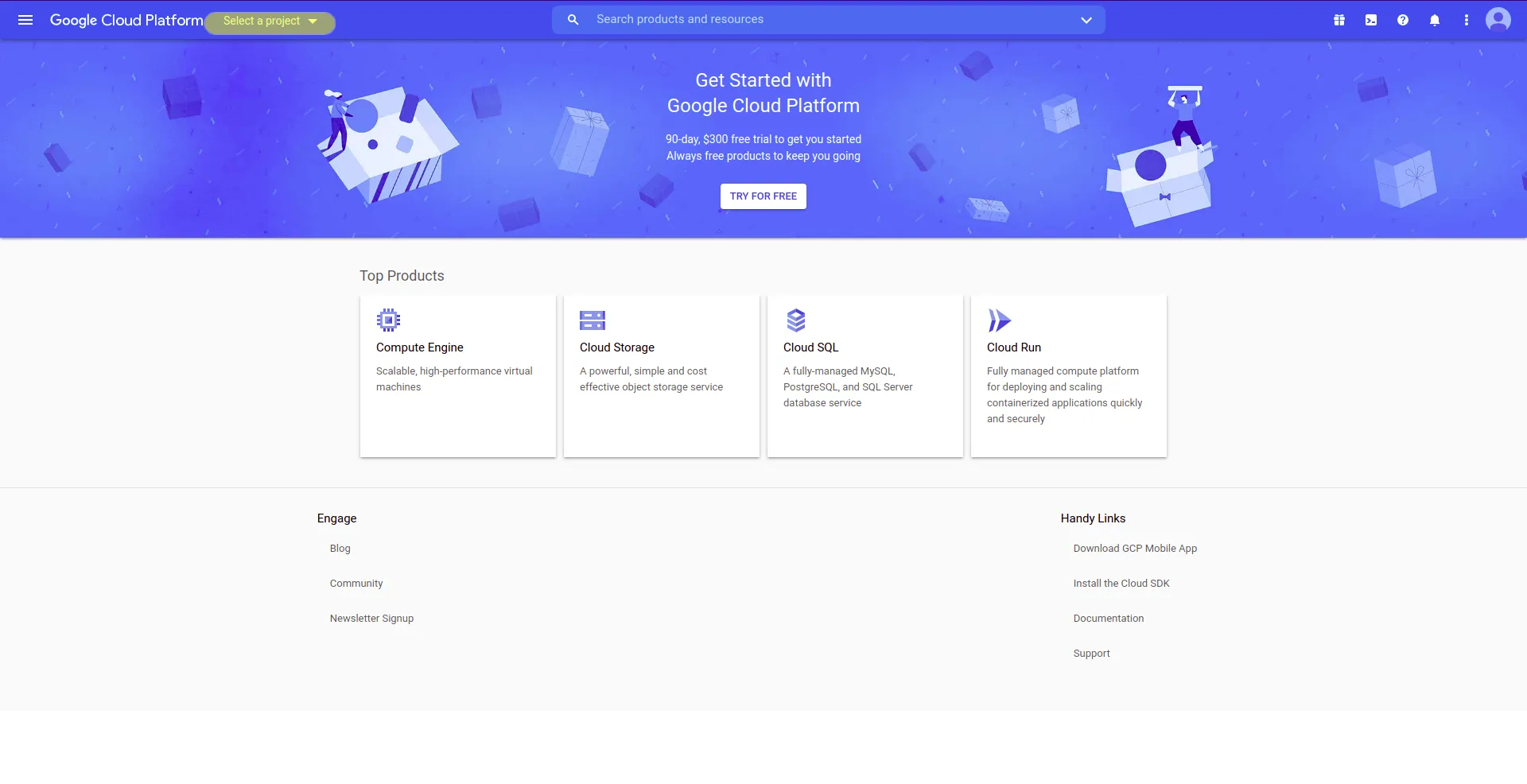Screen dimensions: 1527x784
Task: Open the Documentation link
Action: (x=1109, y=619)
